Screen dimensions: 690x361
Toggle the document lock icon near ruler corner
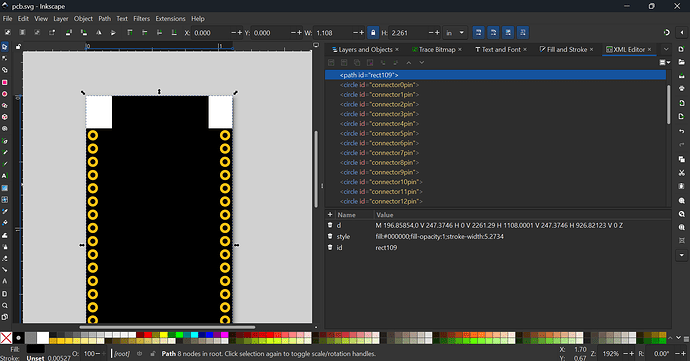click(18, 47)
